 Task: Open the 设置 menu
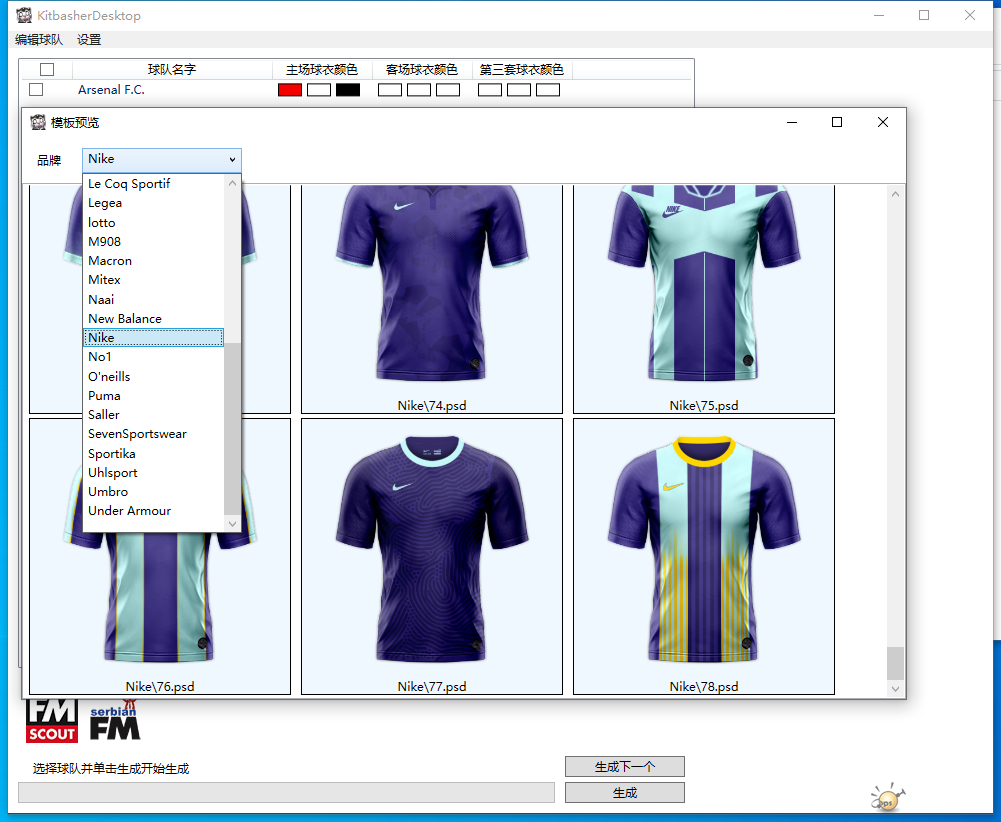(89, 40)
